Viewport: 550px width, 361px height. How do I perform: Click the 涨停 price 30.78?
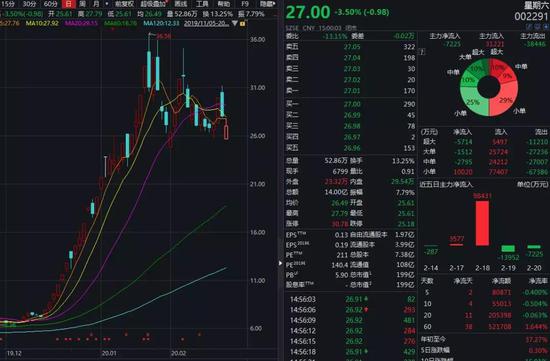(340, 223)
